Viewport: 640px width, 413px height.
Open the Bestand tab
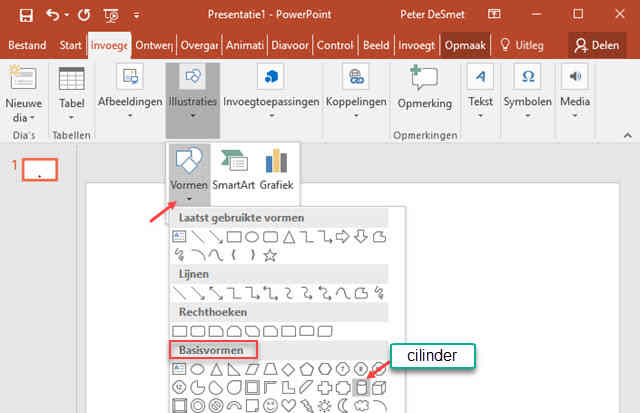point(27,45)
